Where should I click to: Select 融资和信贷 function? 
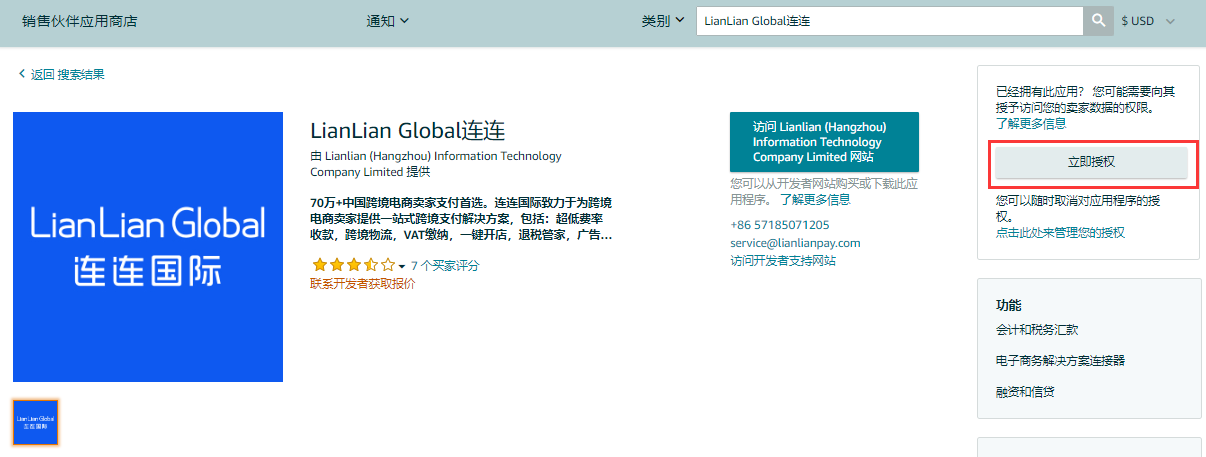click(1025, 391)
